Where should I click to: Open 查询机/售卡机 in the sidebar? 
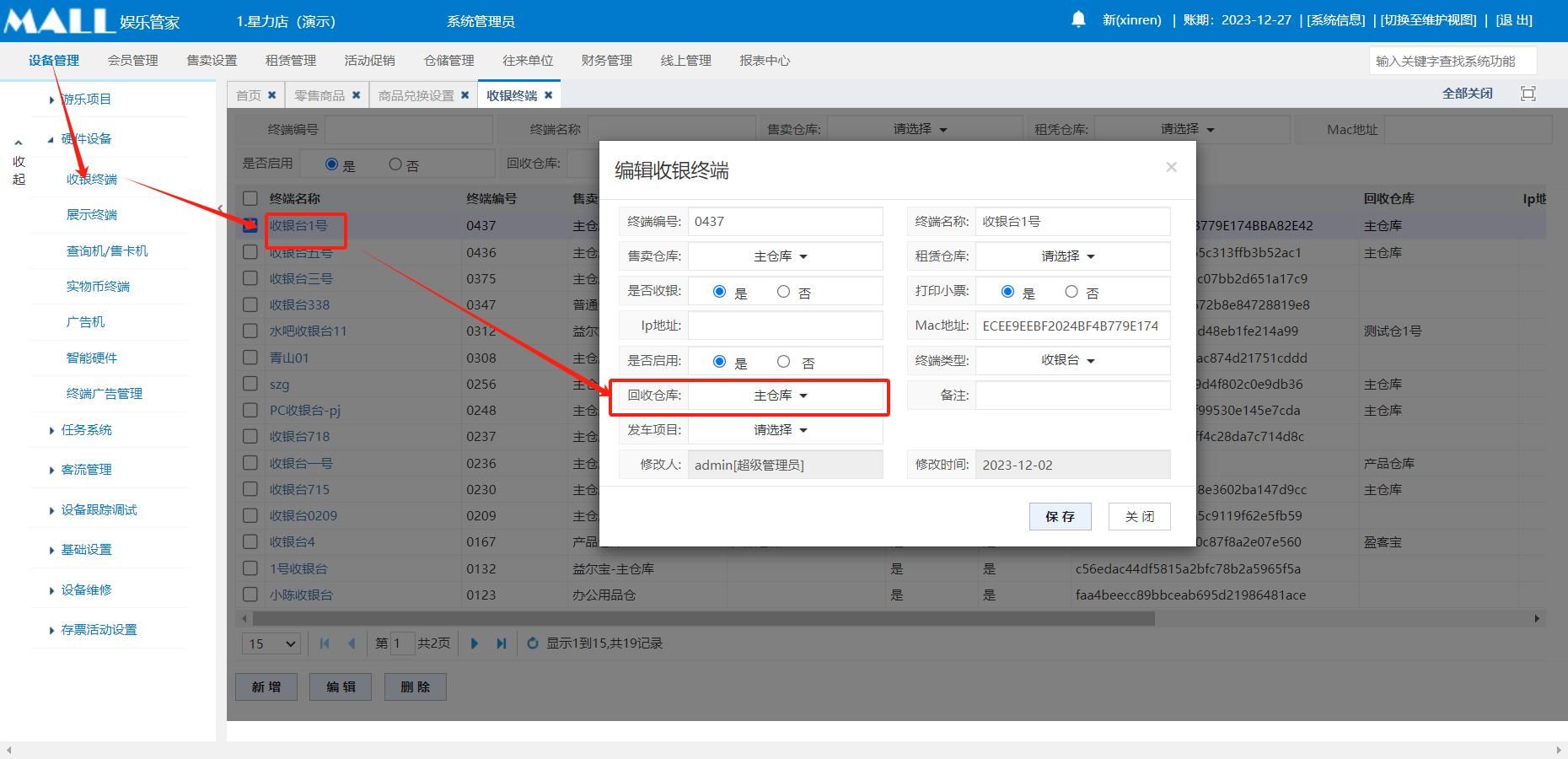click(107, 251)
